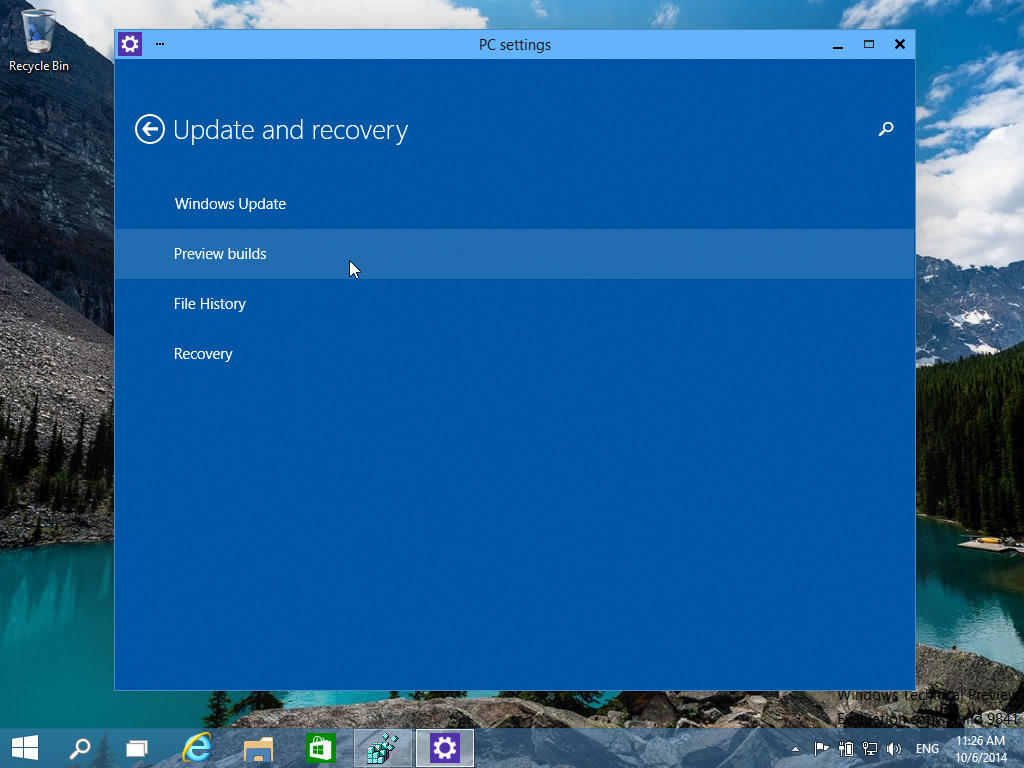This screenshot has width=1024, height=768.
Task: Launch Internet Explorer from taskbar
Action: (197, 748)
